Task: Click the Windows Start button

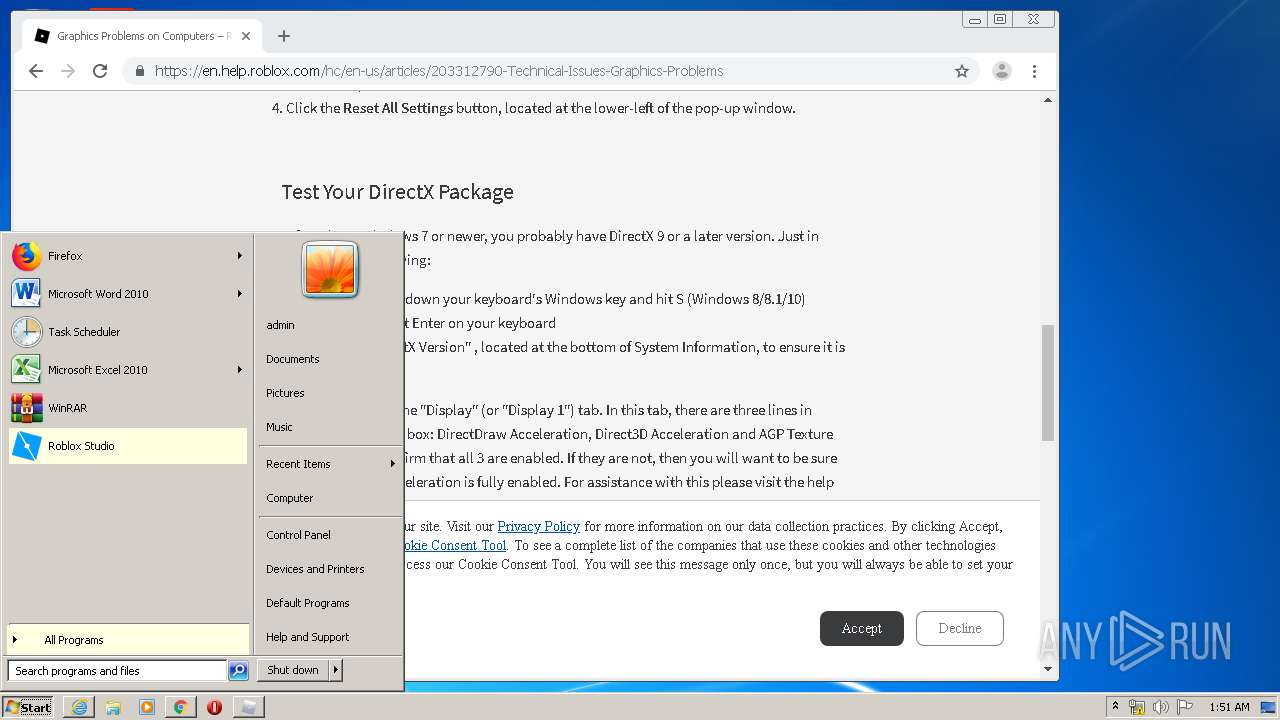Action: 28,707
